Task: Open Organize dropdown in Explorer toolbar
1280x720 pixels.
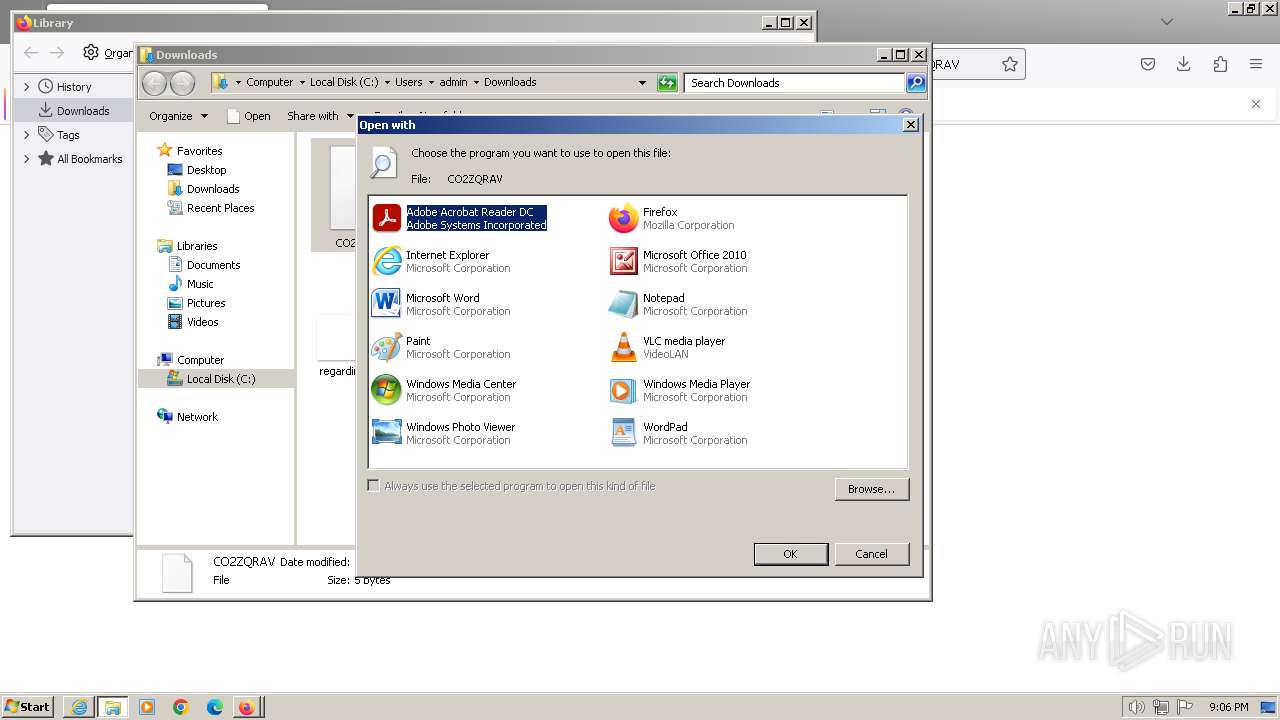Action: point(179,116)
